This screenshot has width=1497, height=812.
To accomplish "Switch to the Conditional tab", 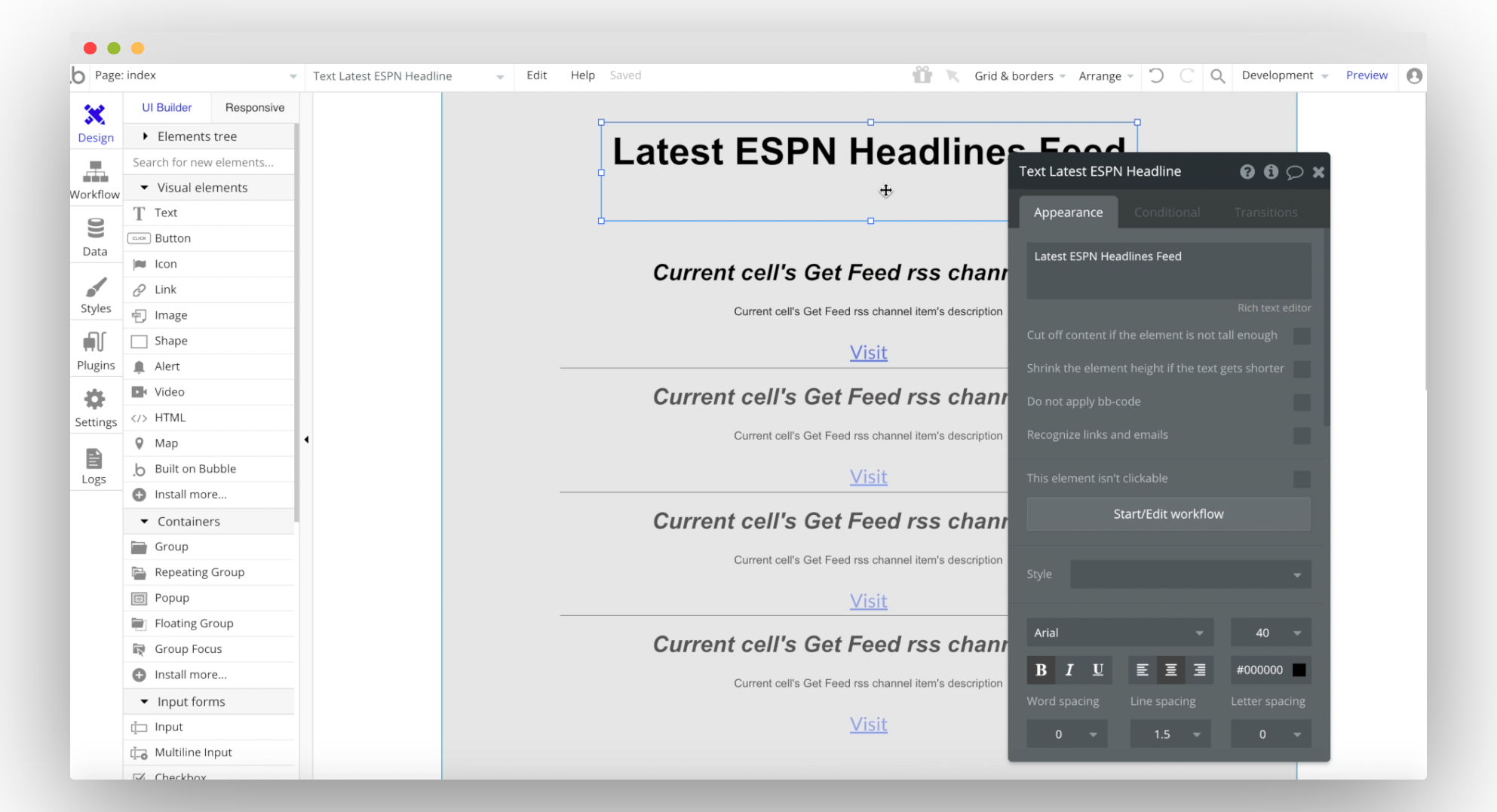I will point(1167,213).
